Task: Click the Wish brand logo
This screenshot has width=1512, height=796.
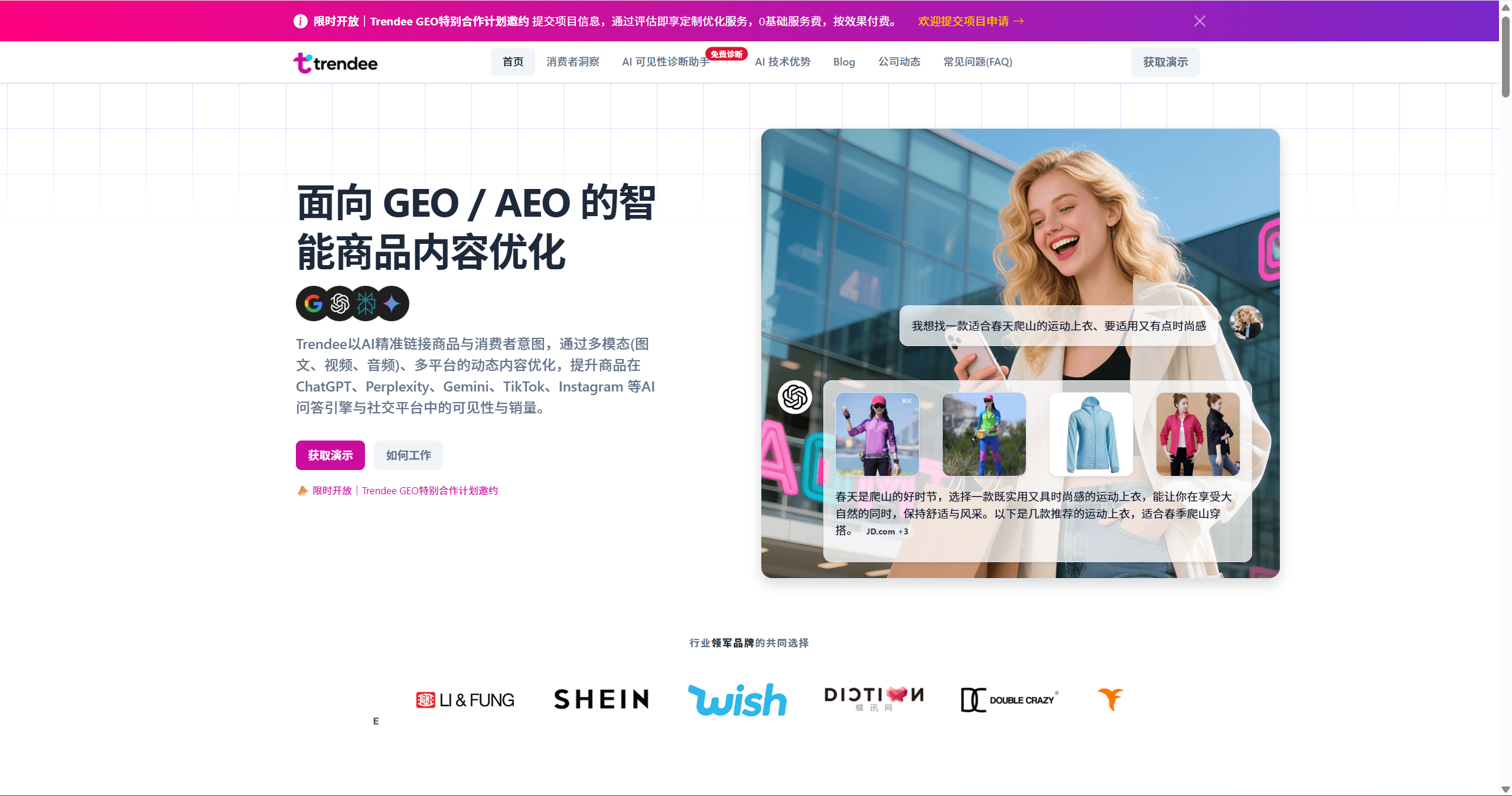Action: coord(737,700)
